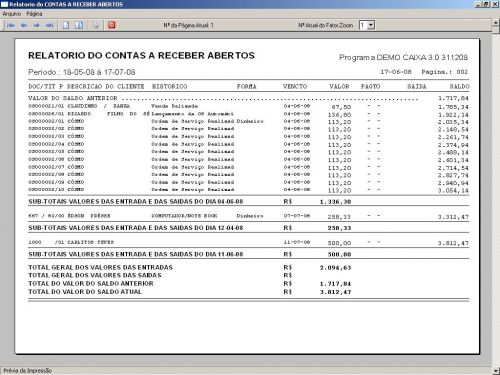Click 'TOTAL DO VALOR DO SALDO ATUAL'

coord(85,292)
